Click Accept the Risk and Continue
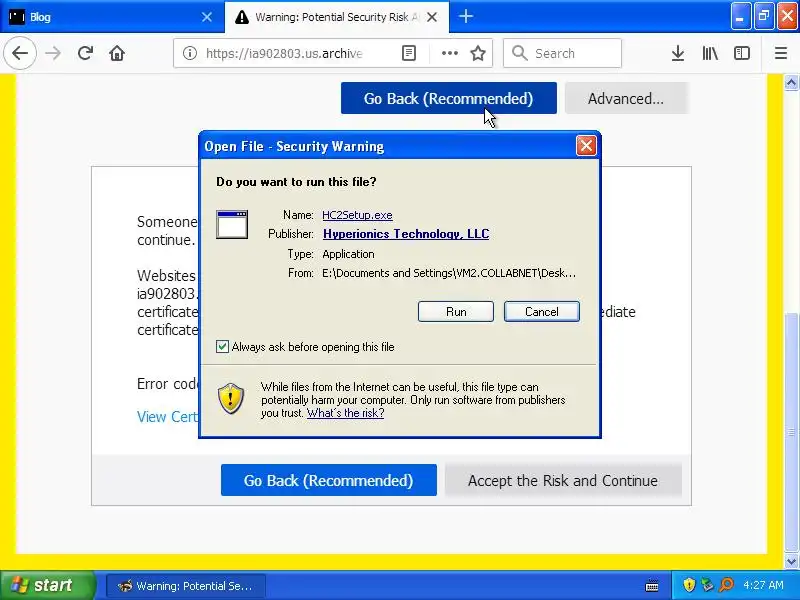800x600 pixels. pos(563,480)
